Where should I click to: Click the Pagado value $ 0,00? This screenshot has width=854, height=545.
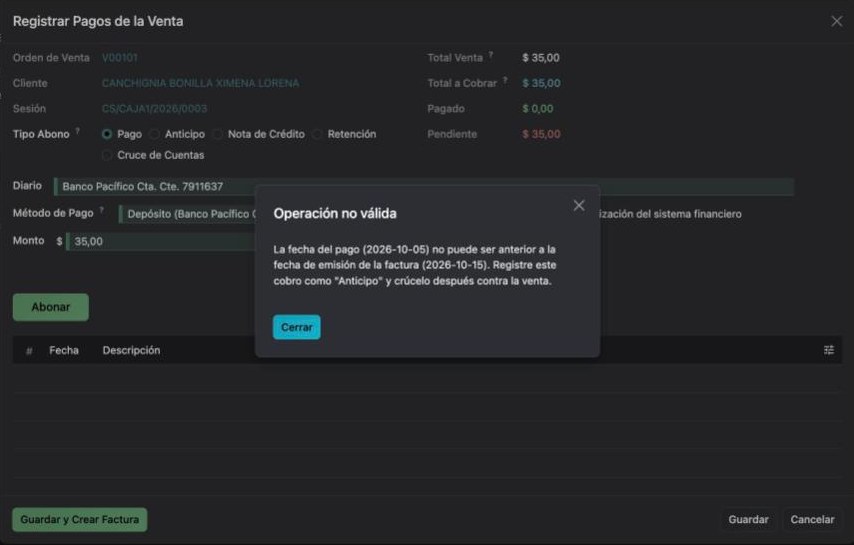(538, 109)
